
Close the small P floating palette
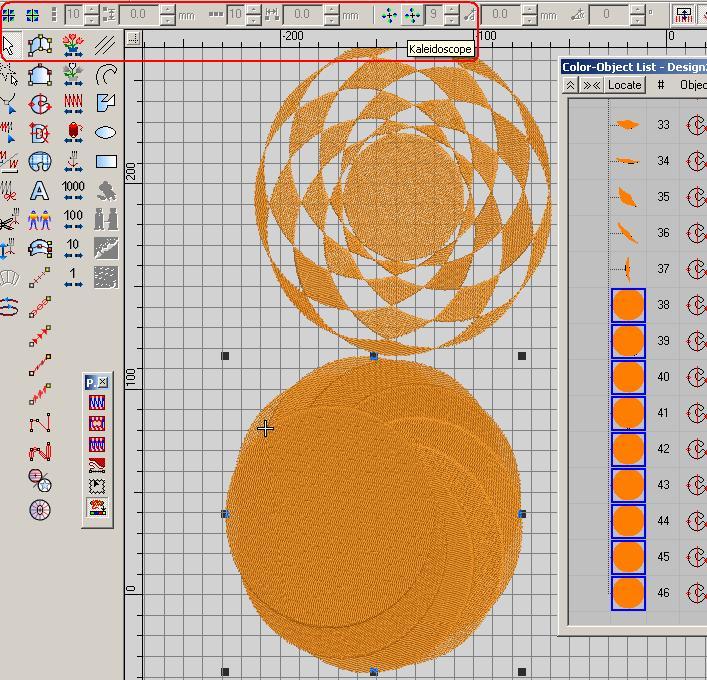coord(103,382)
